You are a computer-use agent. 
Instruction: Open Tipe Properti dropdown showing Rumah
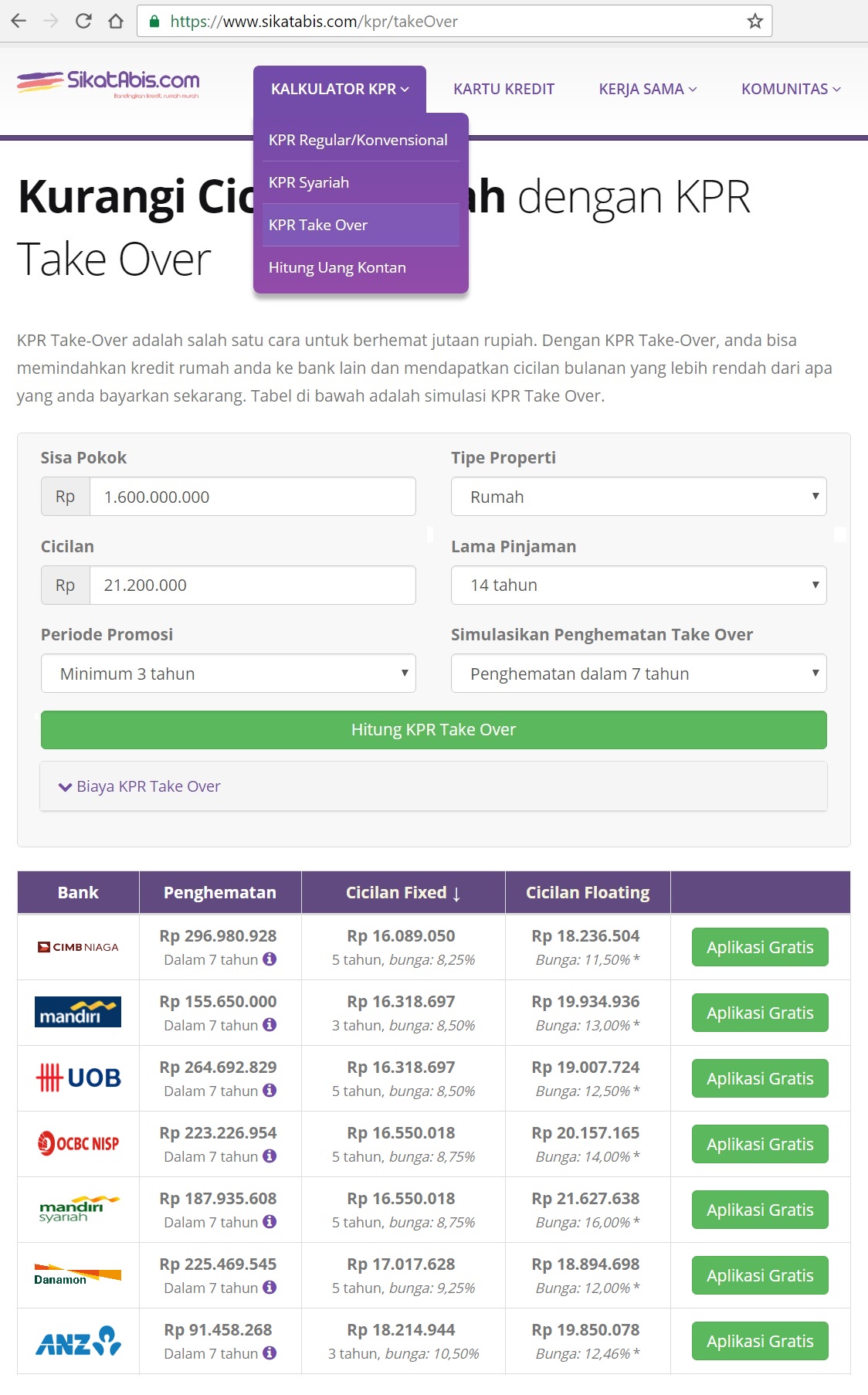[x=639, y=497]
